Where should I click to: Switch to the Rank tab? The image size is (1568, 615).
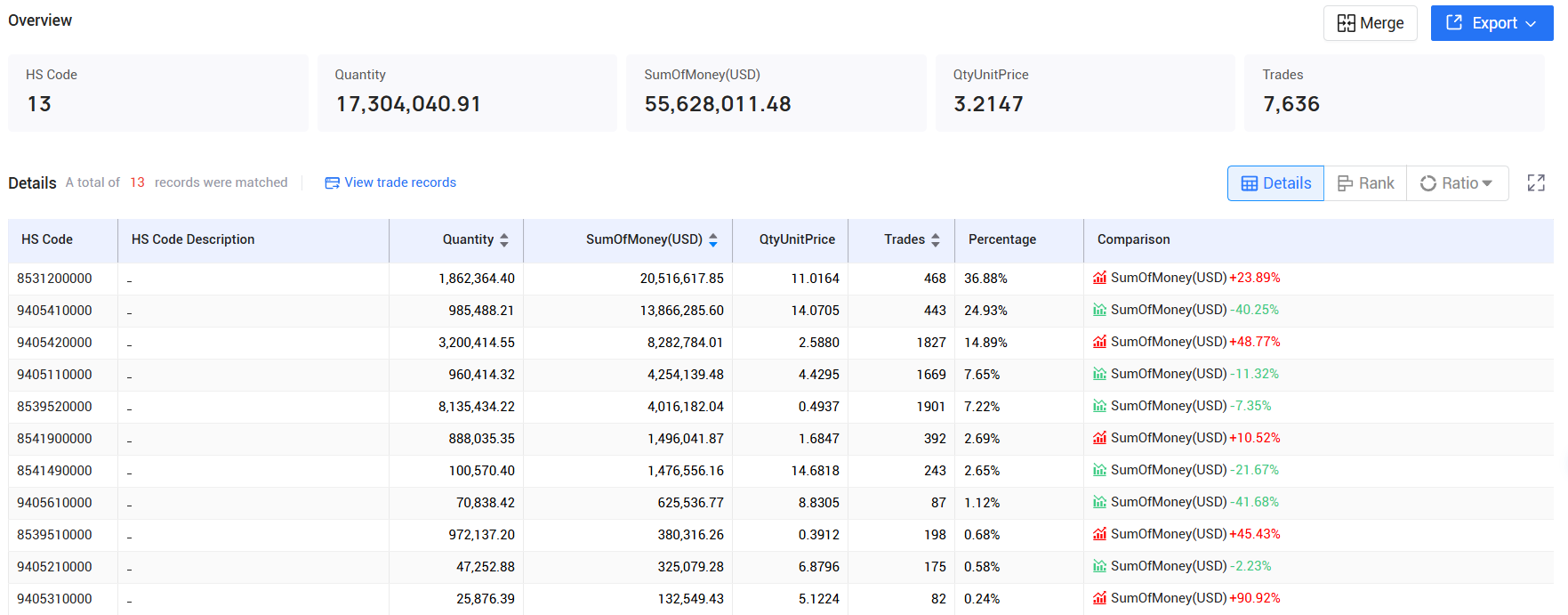(x=1365, y=183)
